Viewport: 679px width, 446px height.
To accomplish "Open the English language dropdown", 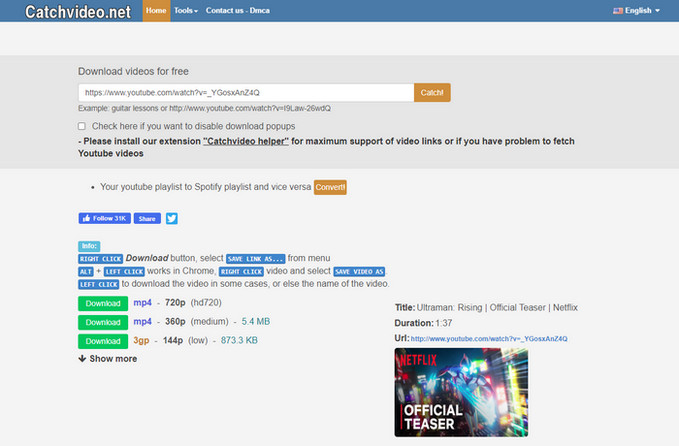I will (637, 10).
